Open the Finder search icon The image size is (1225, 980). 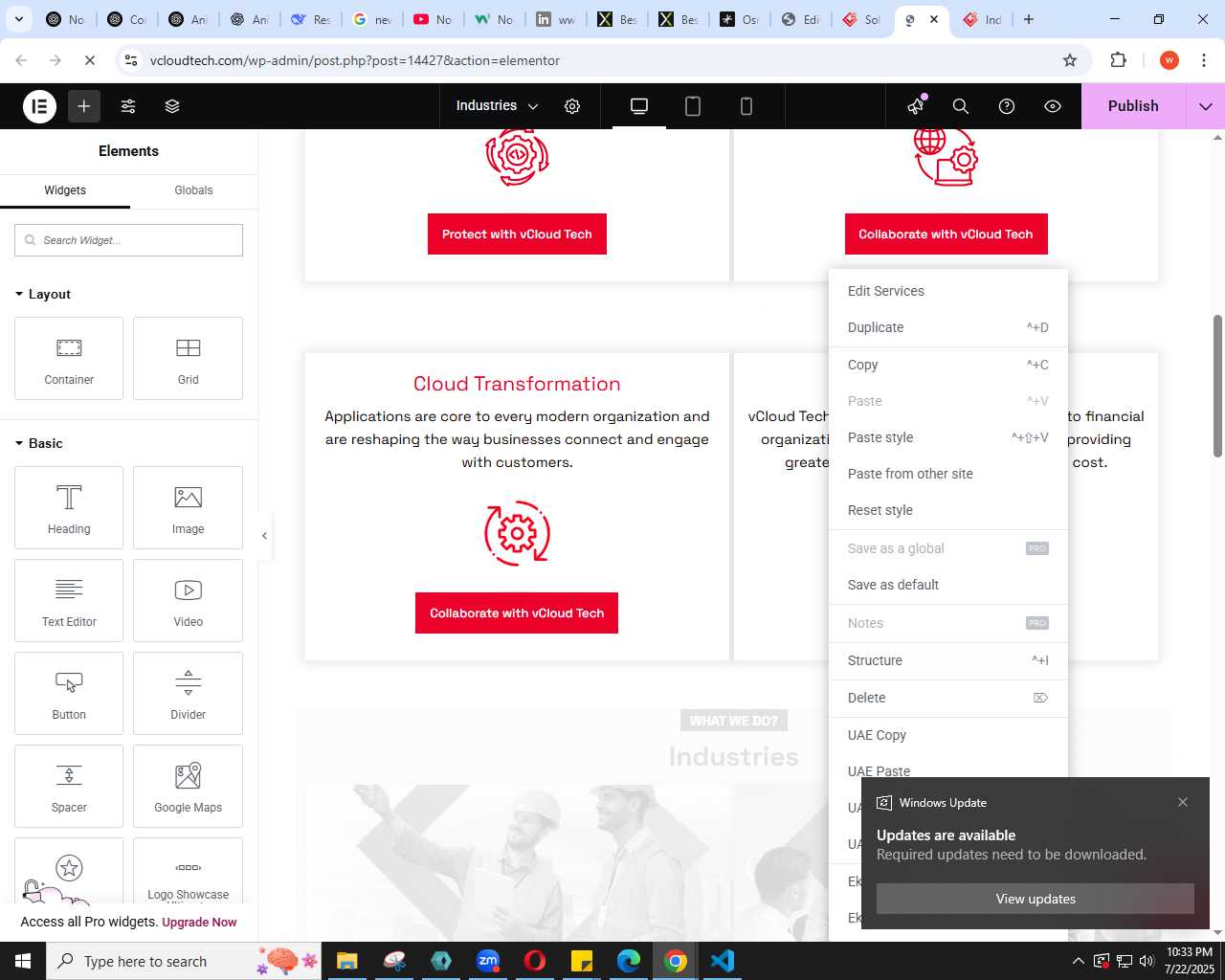pyautogui.click(x=961, y=106)
